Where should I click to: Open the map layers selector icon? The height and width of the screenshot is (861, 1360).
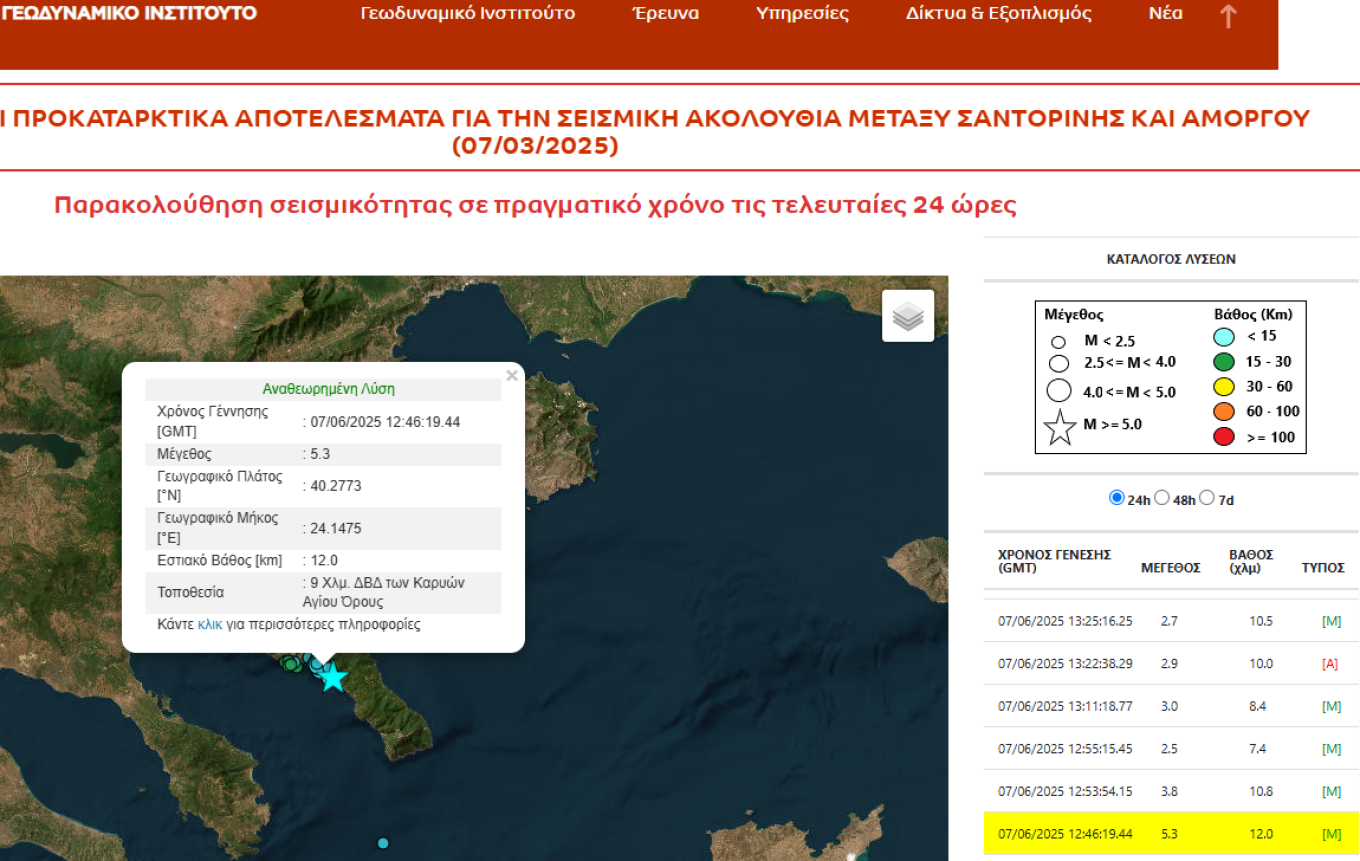(907, 316)
